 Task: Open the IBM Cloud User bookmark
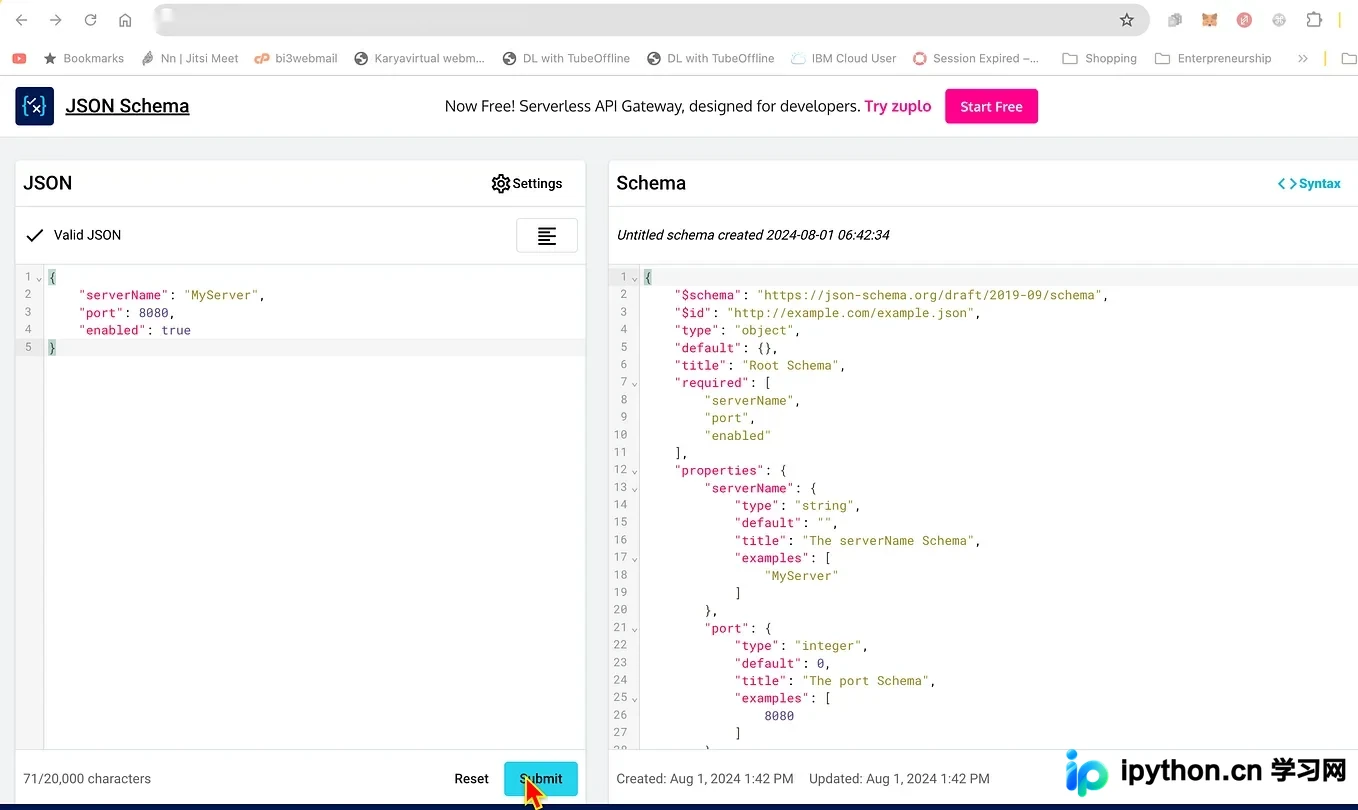tap(843, 59)
